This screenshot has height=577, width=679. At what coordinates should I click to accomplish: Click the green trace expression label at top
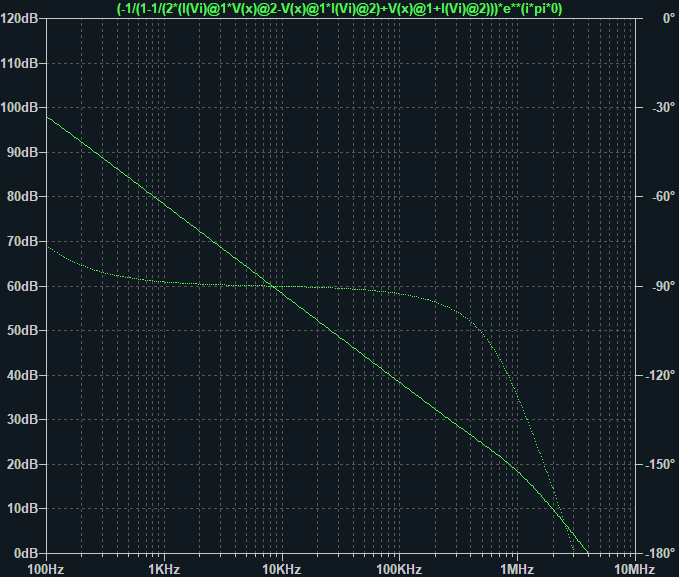[x=340, y=9]
